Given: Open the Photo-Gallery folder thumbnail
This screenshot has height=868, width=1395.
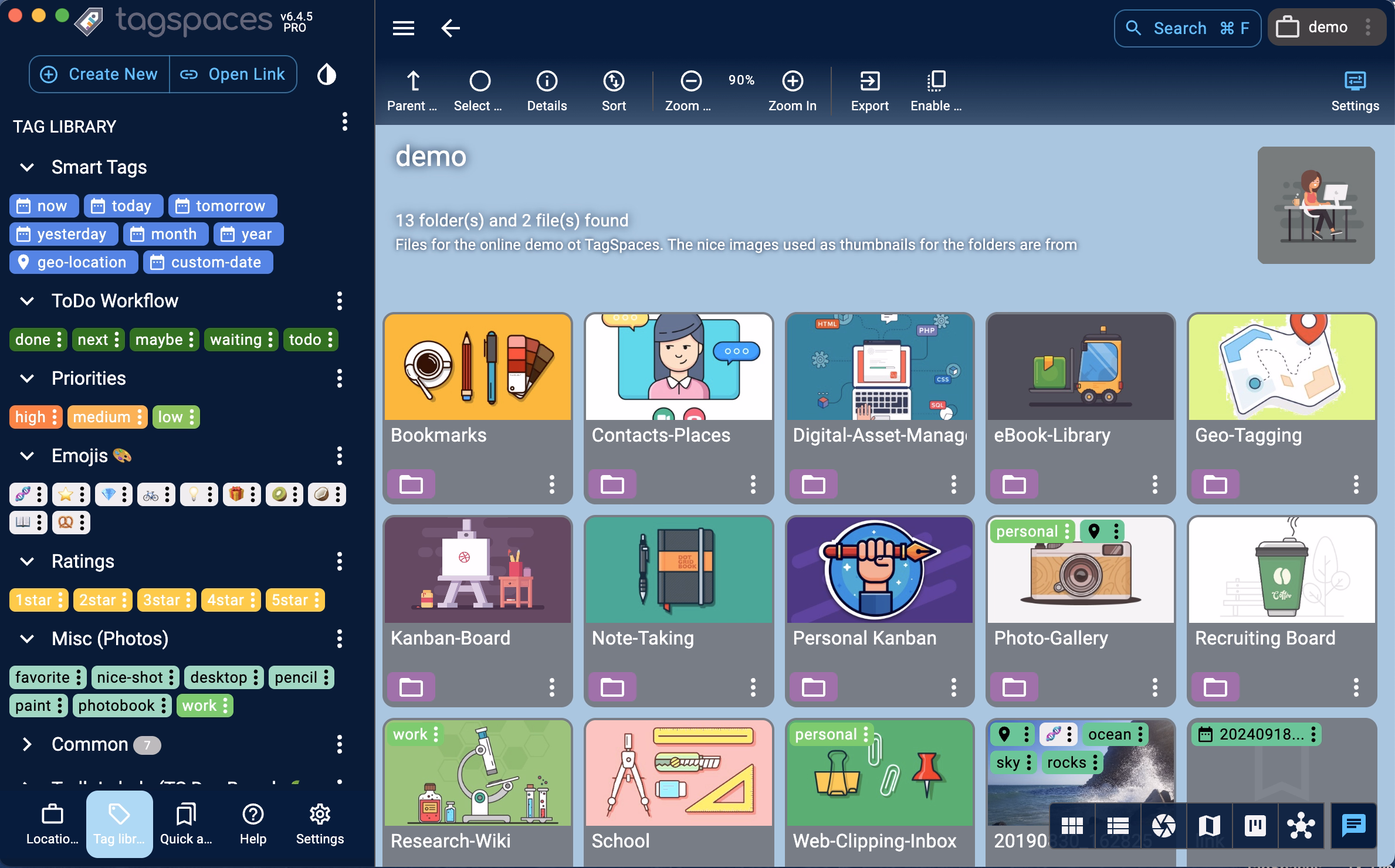Looking at the screenshot, I should (1081, 569).
